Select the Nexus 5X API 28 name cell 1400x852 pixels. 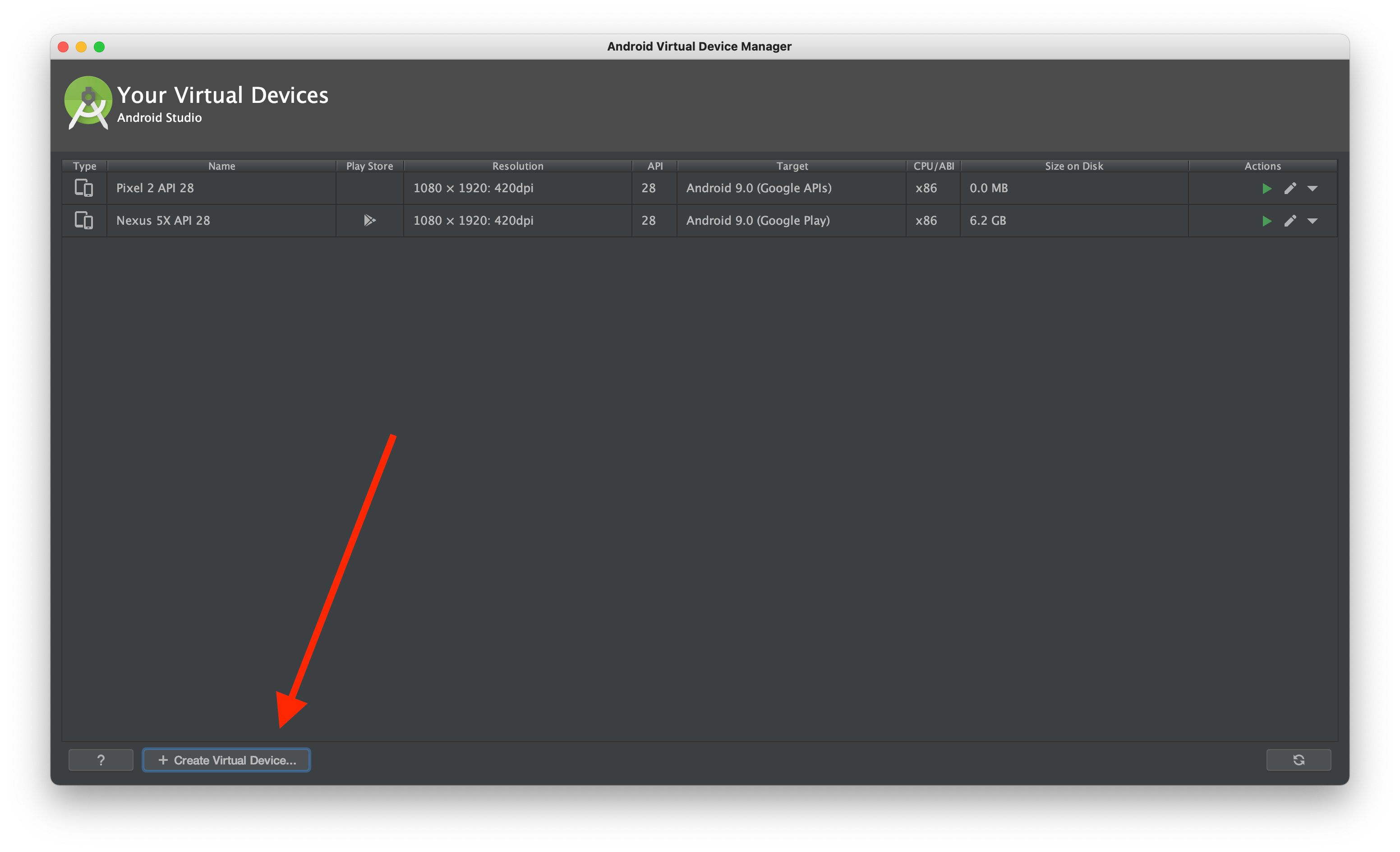coord(221,221)
